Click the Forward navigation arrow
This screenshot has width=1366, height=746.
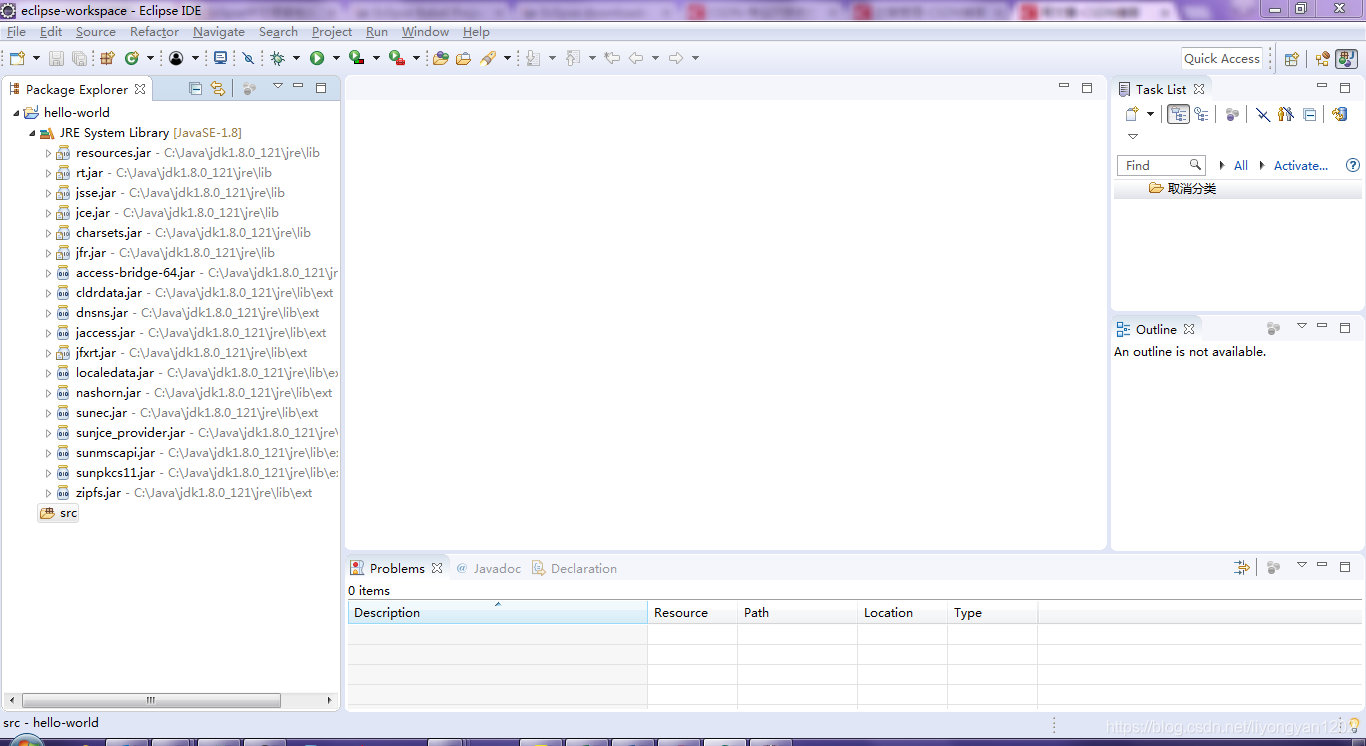pyautogui.click(x=676, y=58)
